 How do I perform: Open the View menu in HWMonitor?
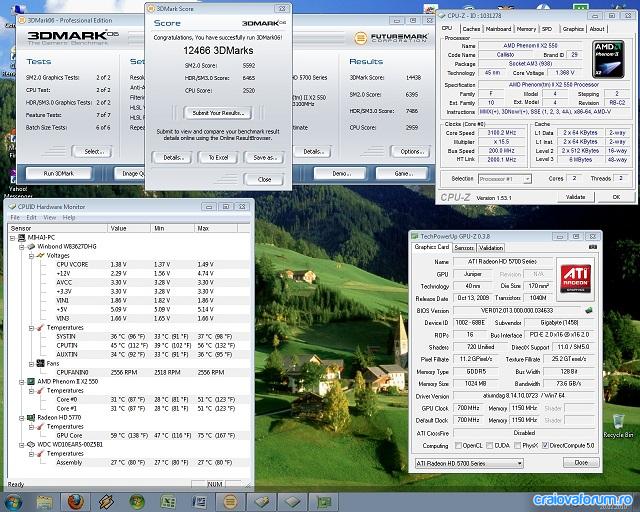coord(49,218)
